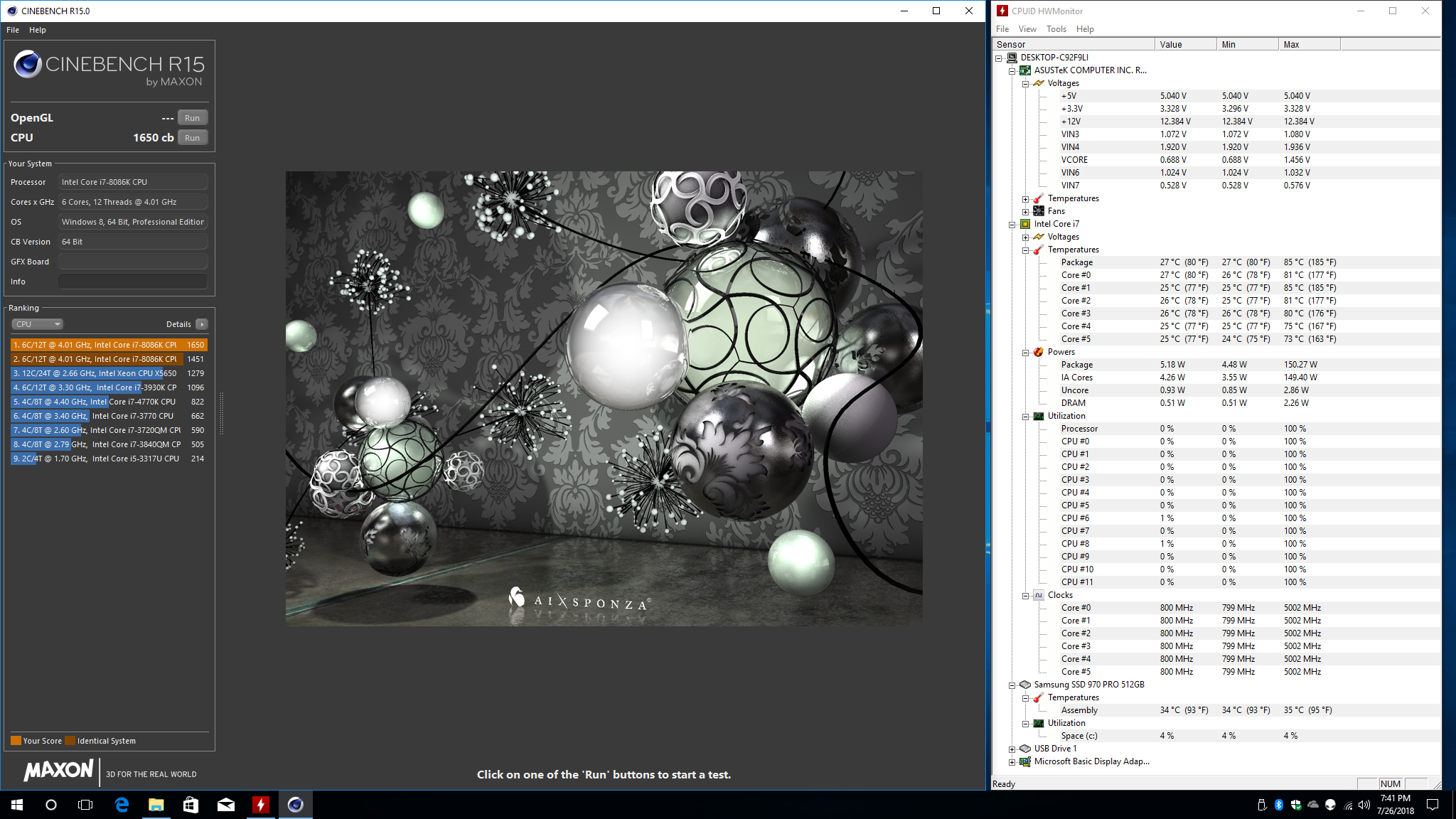Open the Cinebench Help menu
1456x819 pixels.
pos(38,30)
